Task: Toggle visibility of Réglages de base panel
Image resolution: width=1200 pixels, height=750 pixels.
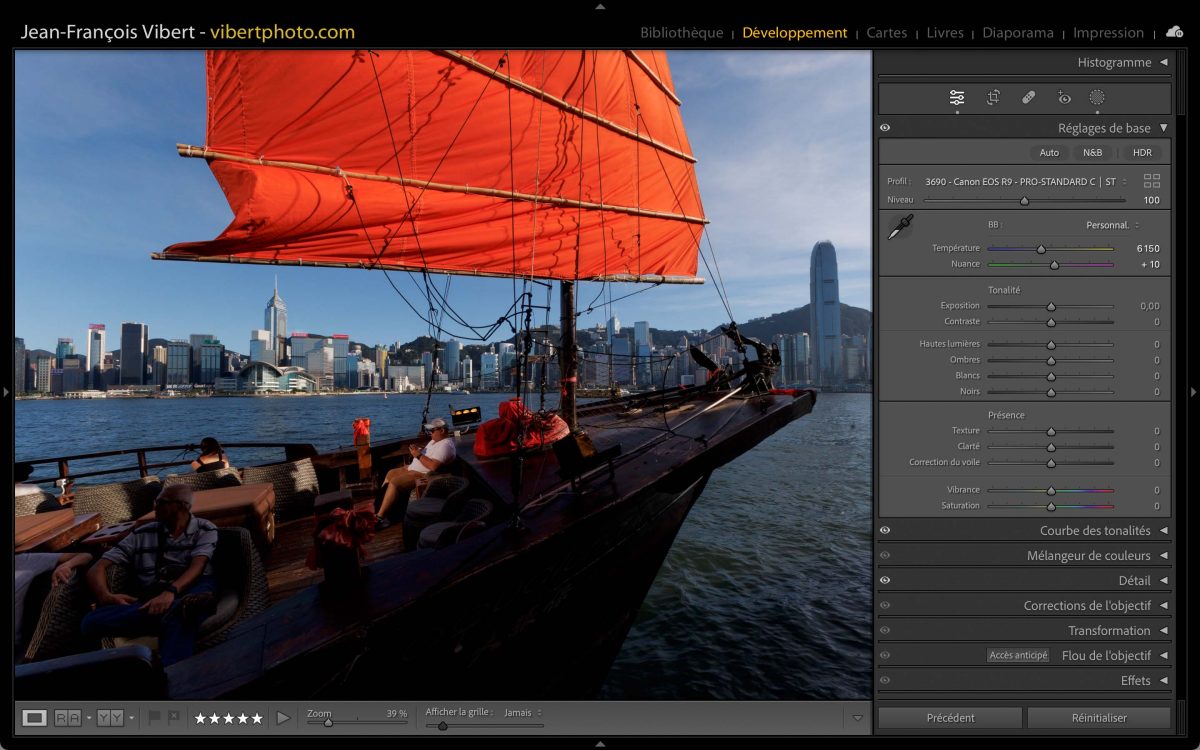Action: coord(885,128)
